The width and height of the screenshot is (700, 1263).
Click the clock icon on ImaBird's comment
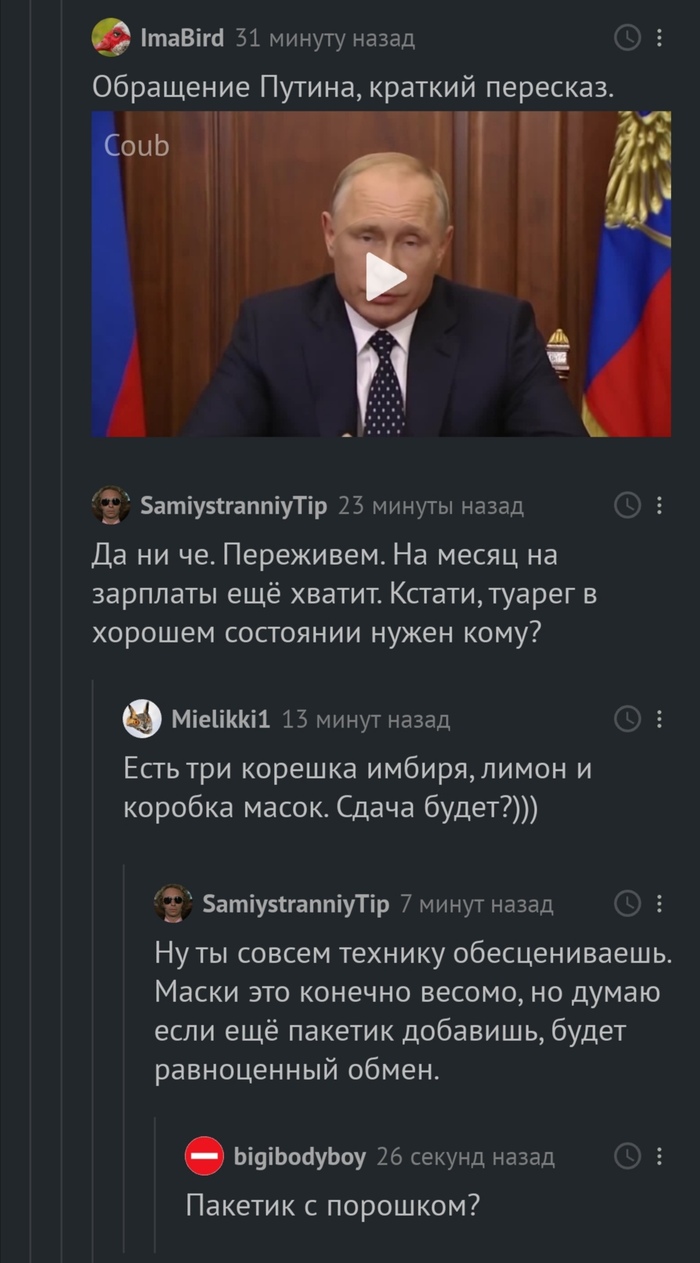tap(627, 39)
